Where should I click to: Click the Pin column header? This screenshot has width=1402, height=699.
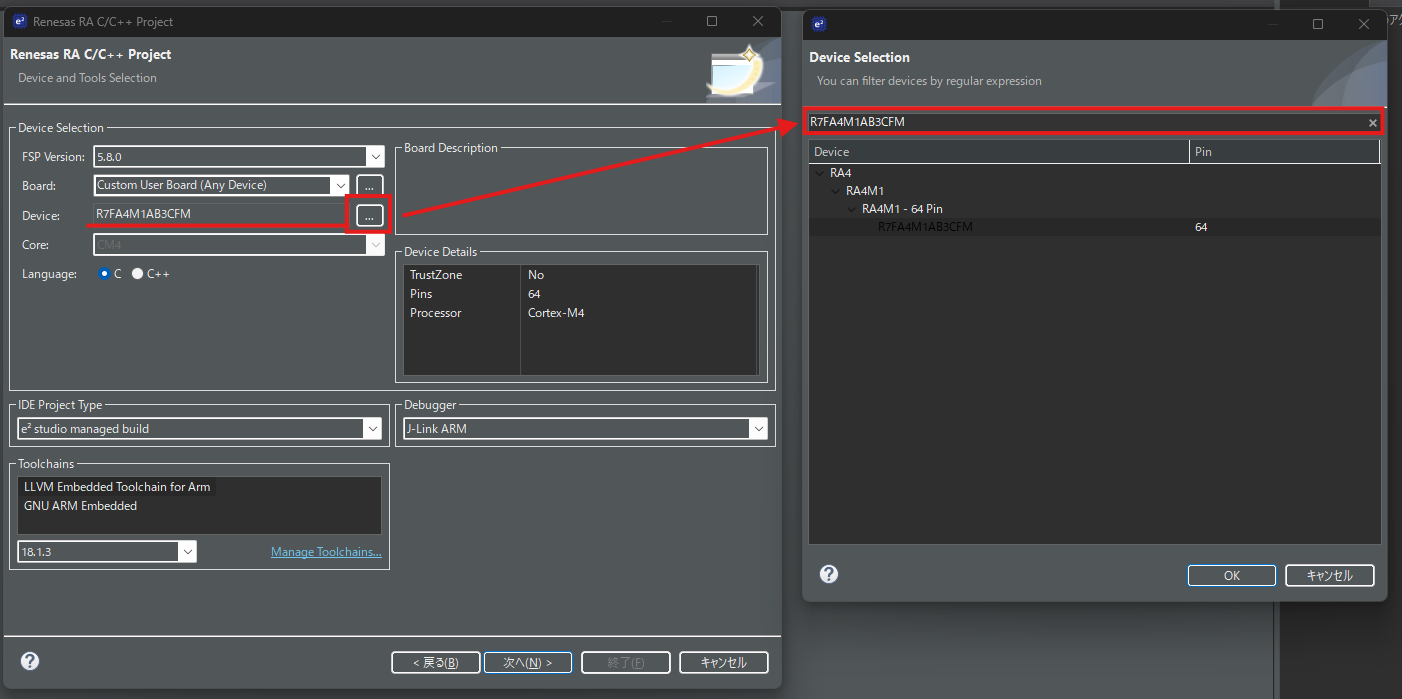click(x=1284, y=152)
